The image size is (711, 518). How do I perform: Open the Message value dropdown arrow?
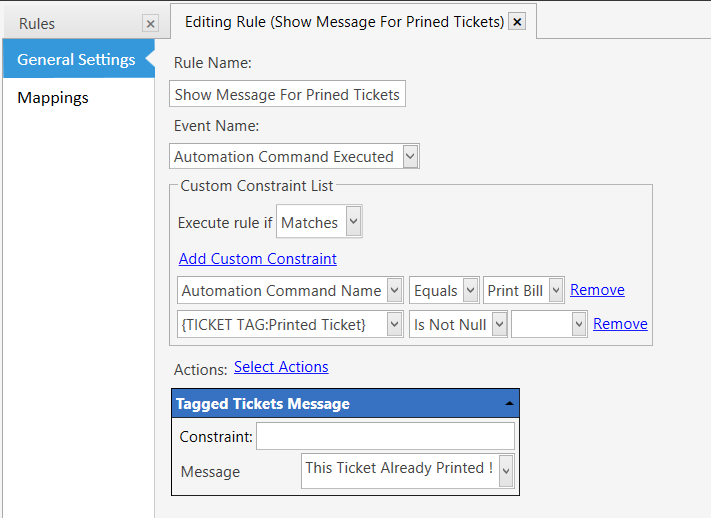tap(505, 469)
